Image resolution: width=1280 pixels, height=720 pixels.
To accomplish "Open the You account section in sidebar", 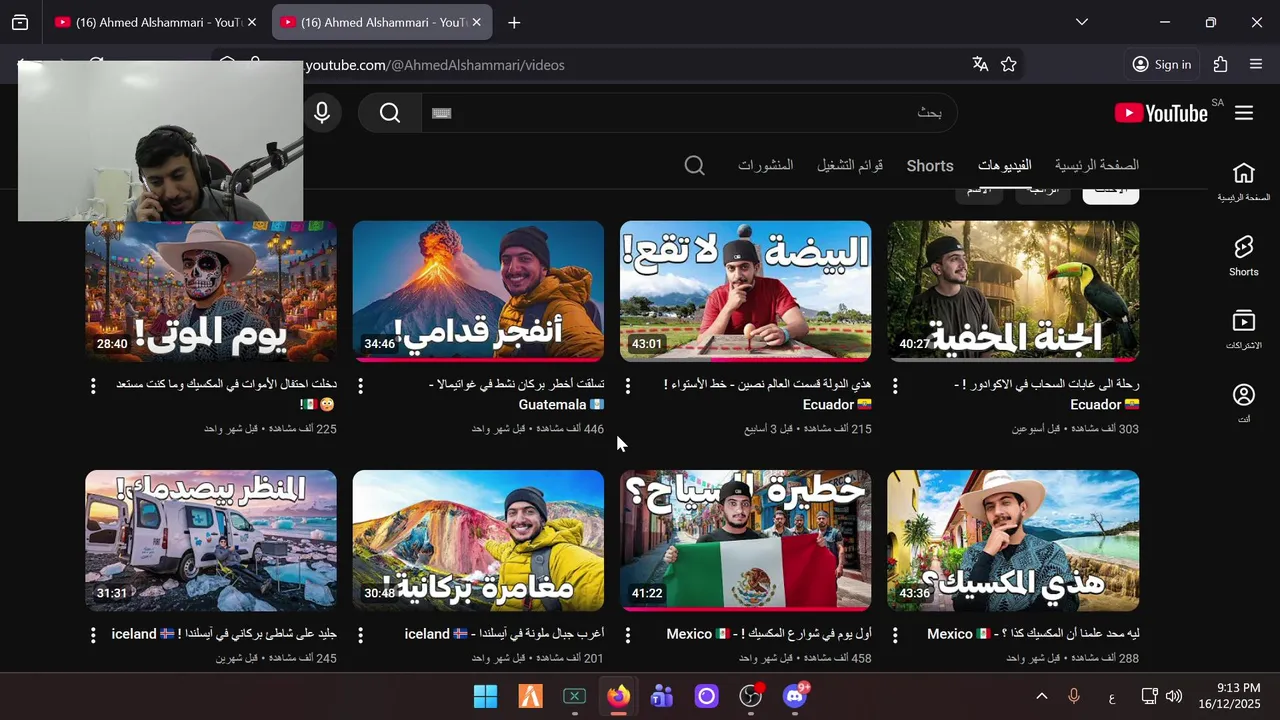I will pyautogui.click(x=1244, y=403).
